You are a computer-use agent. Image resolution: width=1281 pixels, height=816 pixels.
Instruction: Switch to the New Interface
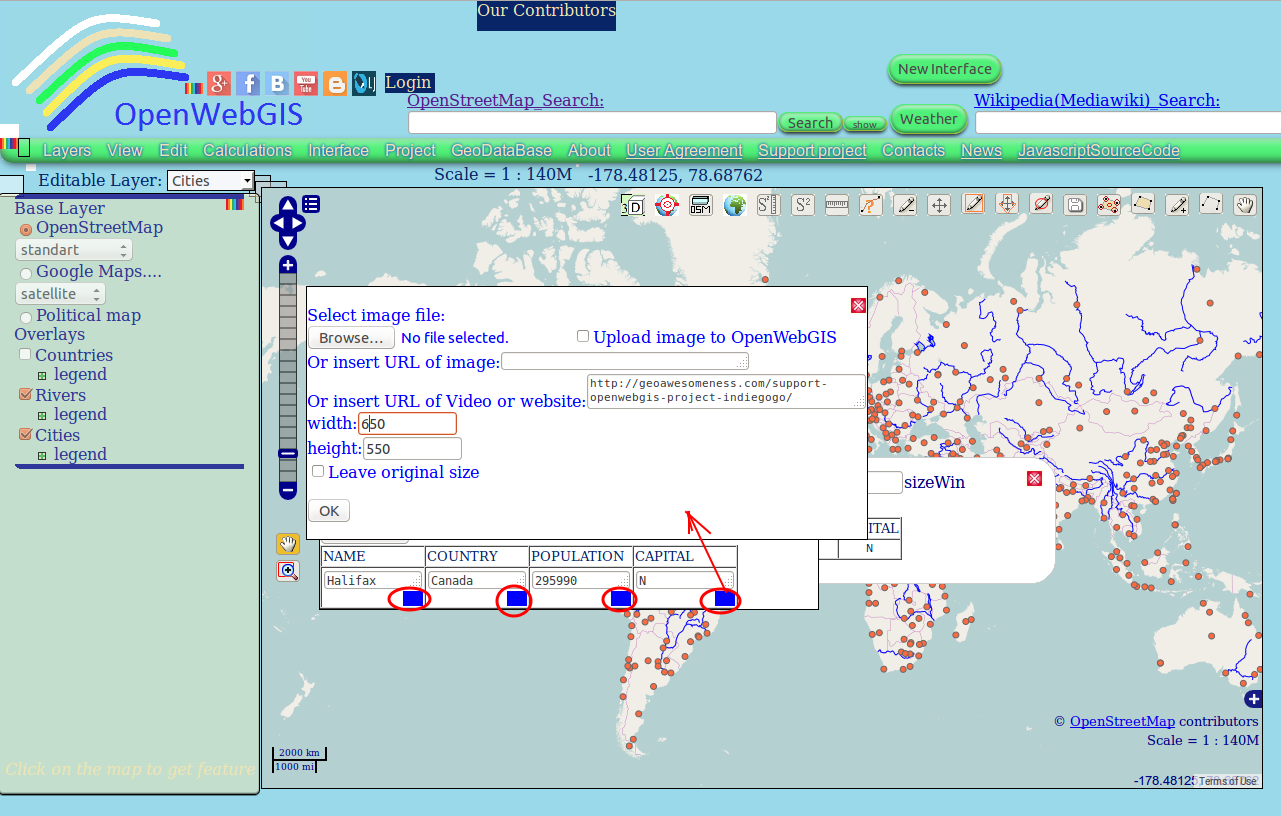tap(945, 69)
